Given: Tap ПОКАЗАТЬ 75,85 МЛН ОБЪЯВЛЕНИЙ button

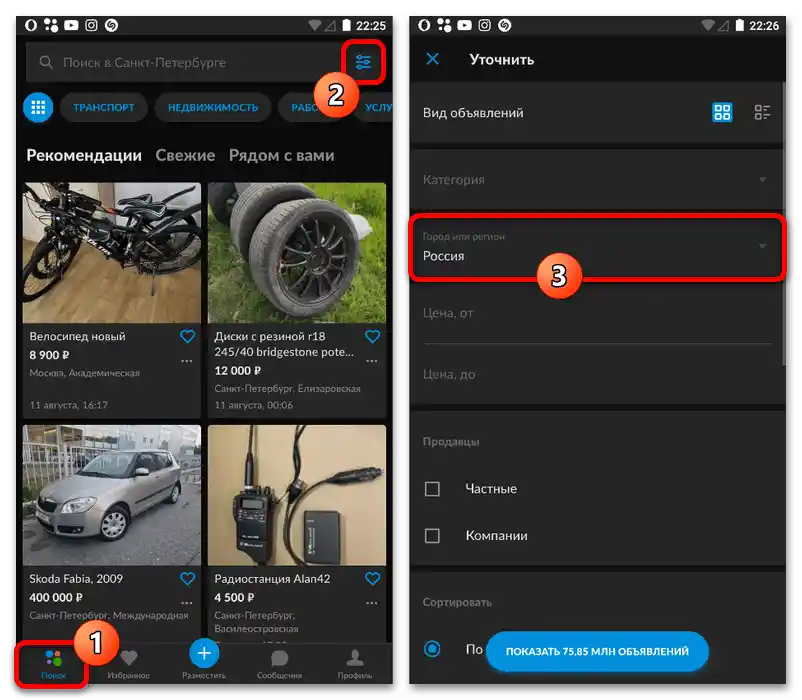Looking at the screenshot, I should coord(597,651).
